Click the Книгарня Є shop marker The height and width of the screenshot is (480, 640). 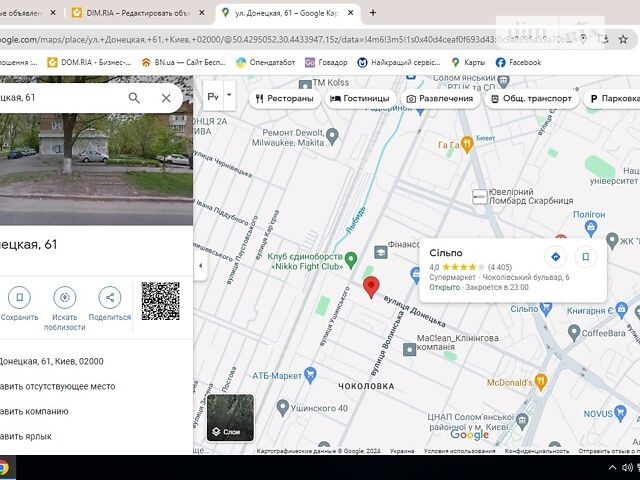tap(621, 310)
